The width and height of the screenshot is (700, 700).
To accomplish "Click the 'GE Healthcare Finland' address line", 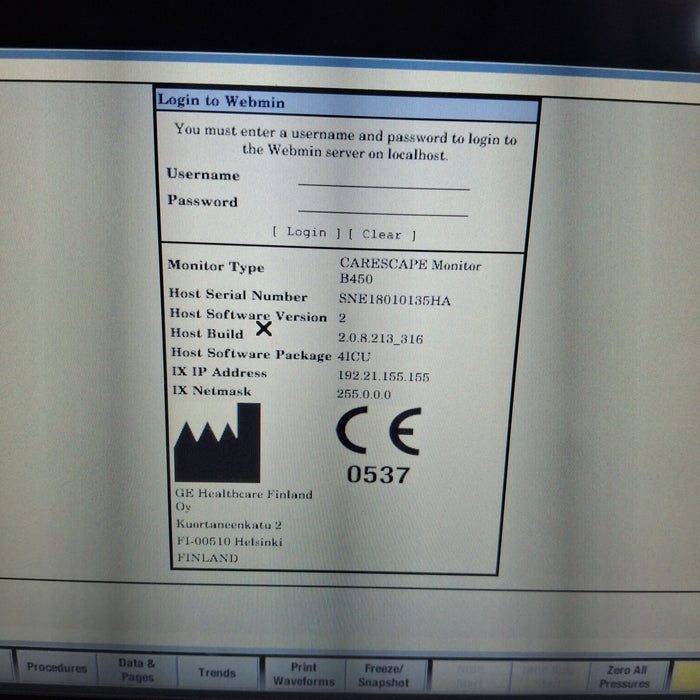I will click(x=244, y=494).
